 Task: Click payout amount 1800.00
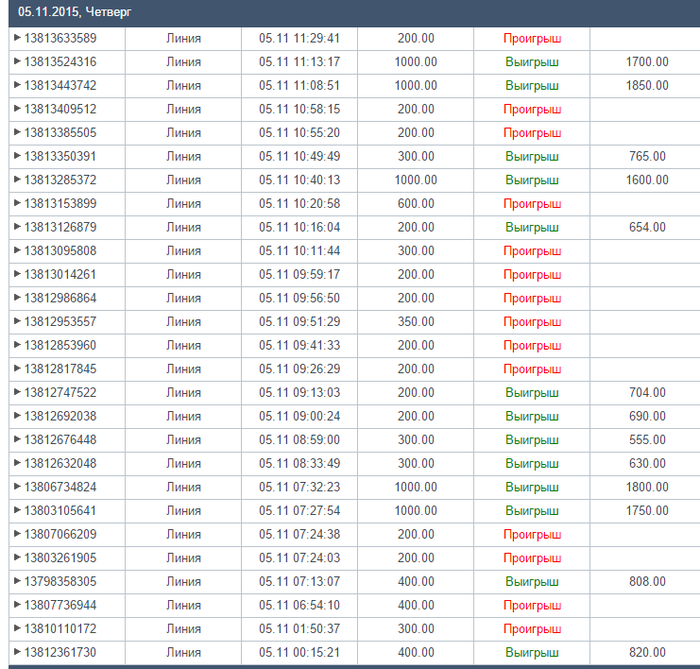(x=647, y=487)
